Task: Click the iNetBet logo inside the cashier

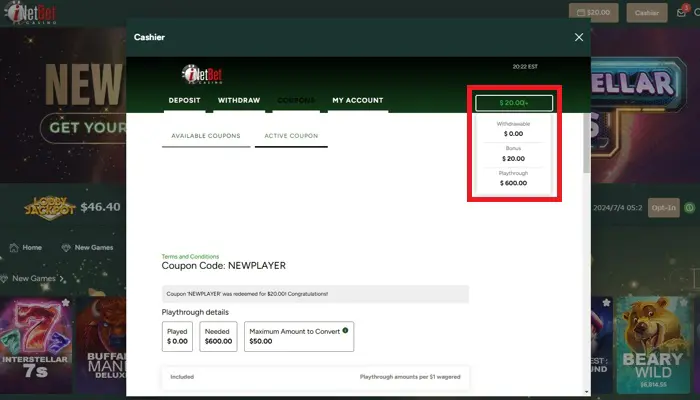Action: [202, 75]
